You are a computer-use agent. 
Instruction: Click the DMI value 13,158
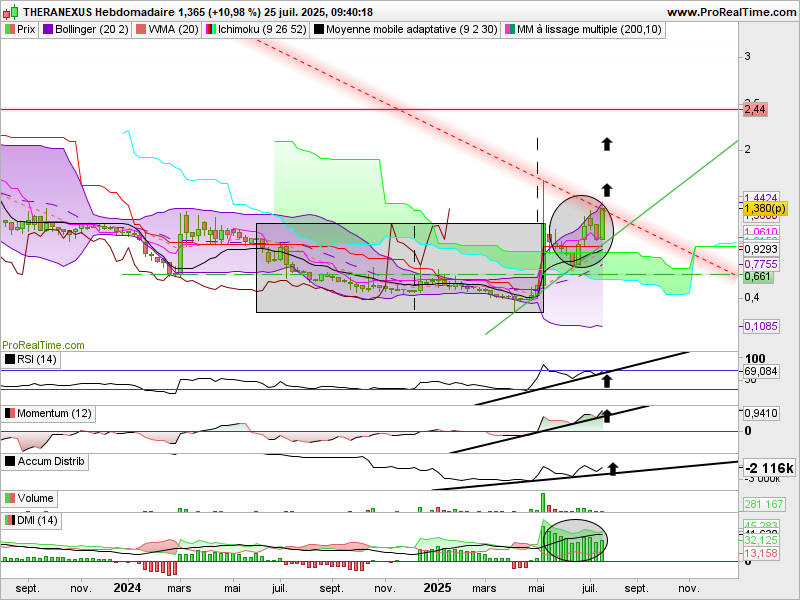click(x=761, y=554)
